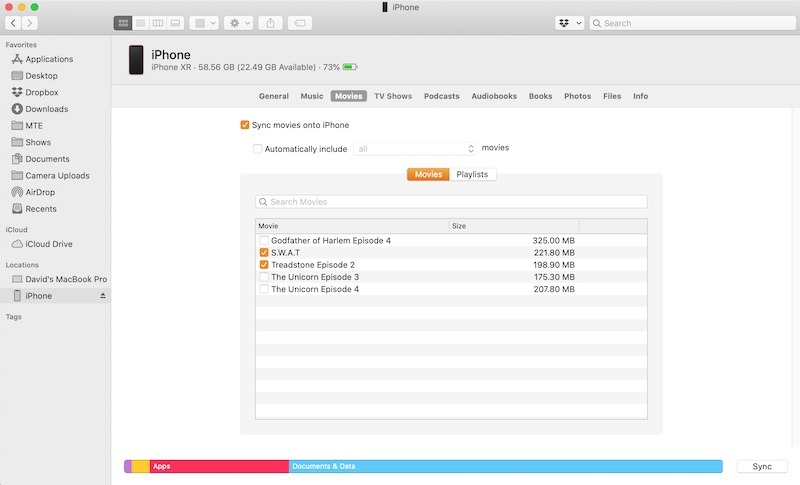Go back using the back arrow
This screenshot has height=485, width=800.
coord(12,22)
